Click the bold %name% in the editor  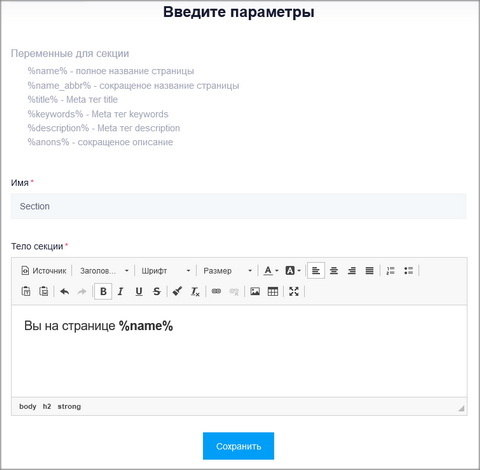146,326
